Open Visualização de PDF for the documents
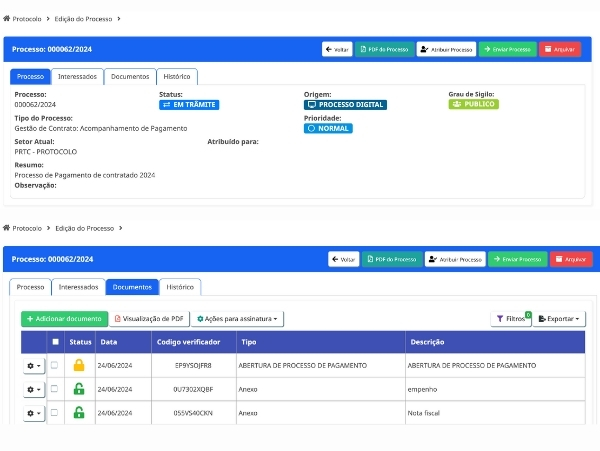Image resolution: width=600 pixels, height=451 pixels. 149,319
